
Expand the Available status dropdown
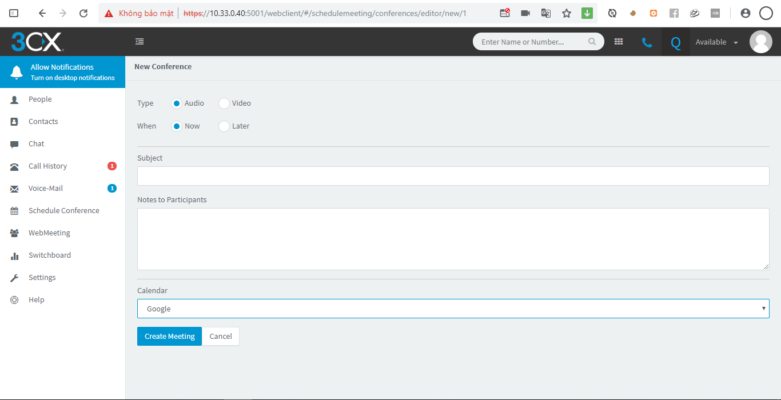click(716, 42)
